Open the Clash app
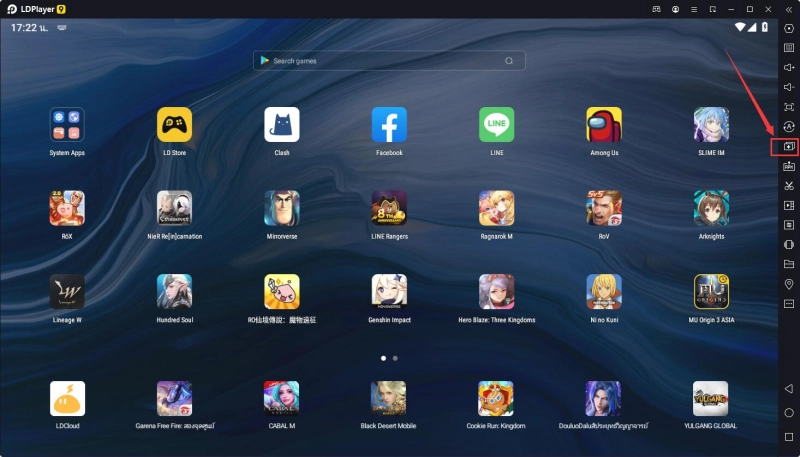Image resolution: width=800 pixels, height=457 pixels. pyautogui.click(x=282, y=124)
